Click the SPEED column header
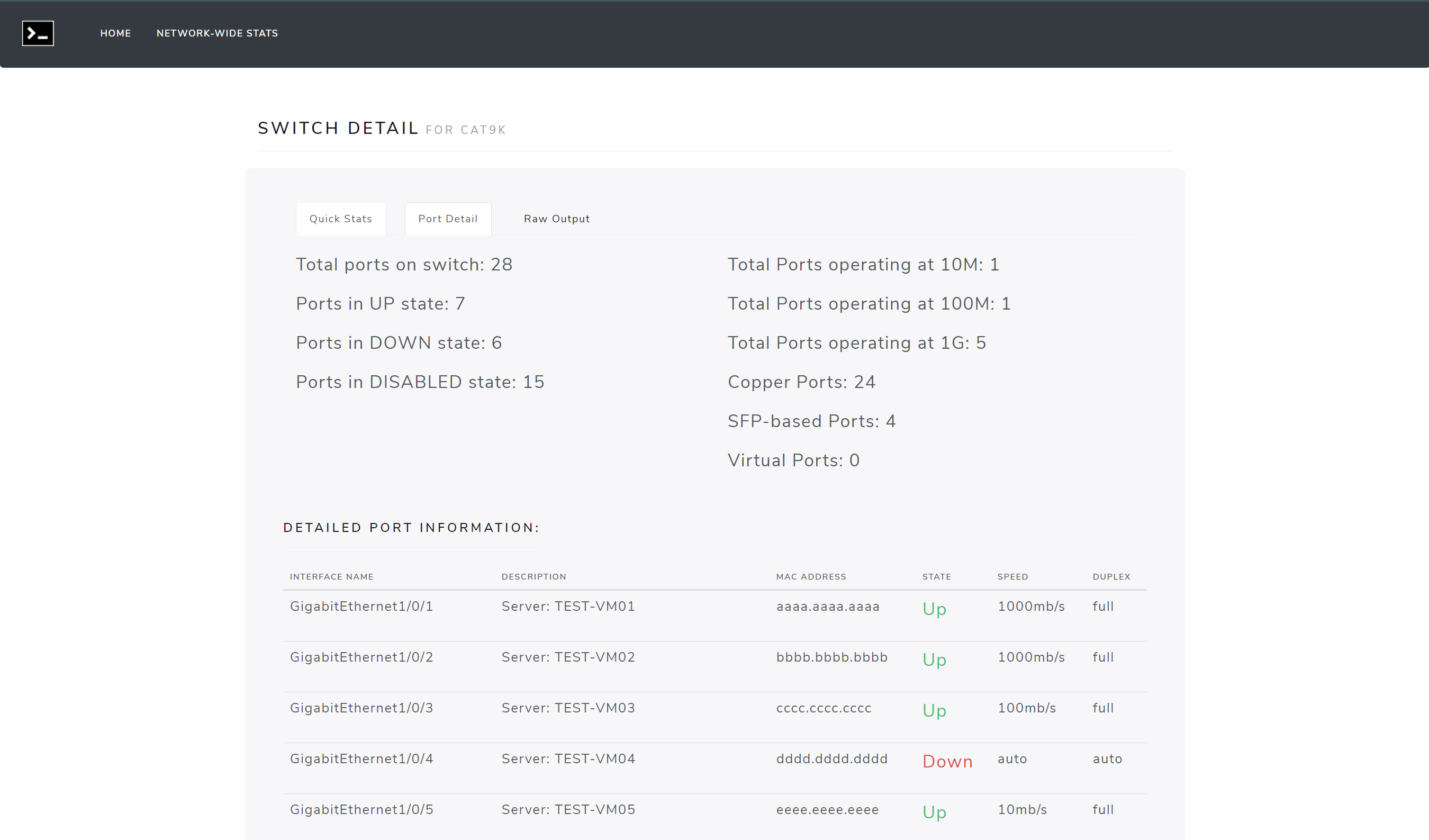Image resolution: width=1429 pixels, height=840 pixels. click(x=1013, y=577)
